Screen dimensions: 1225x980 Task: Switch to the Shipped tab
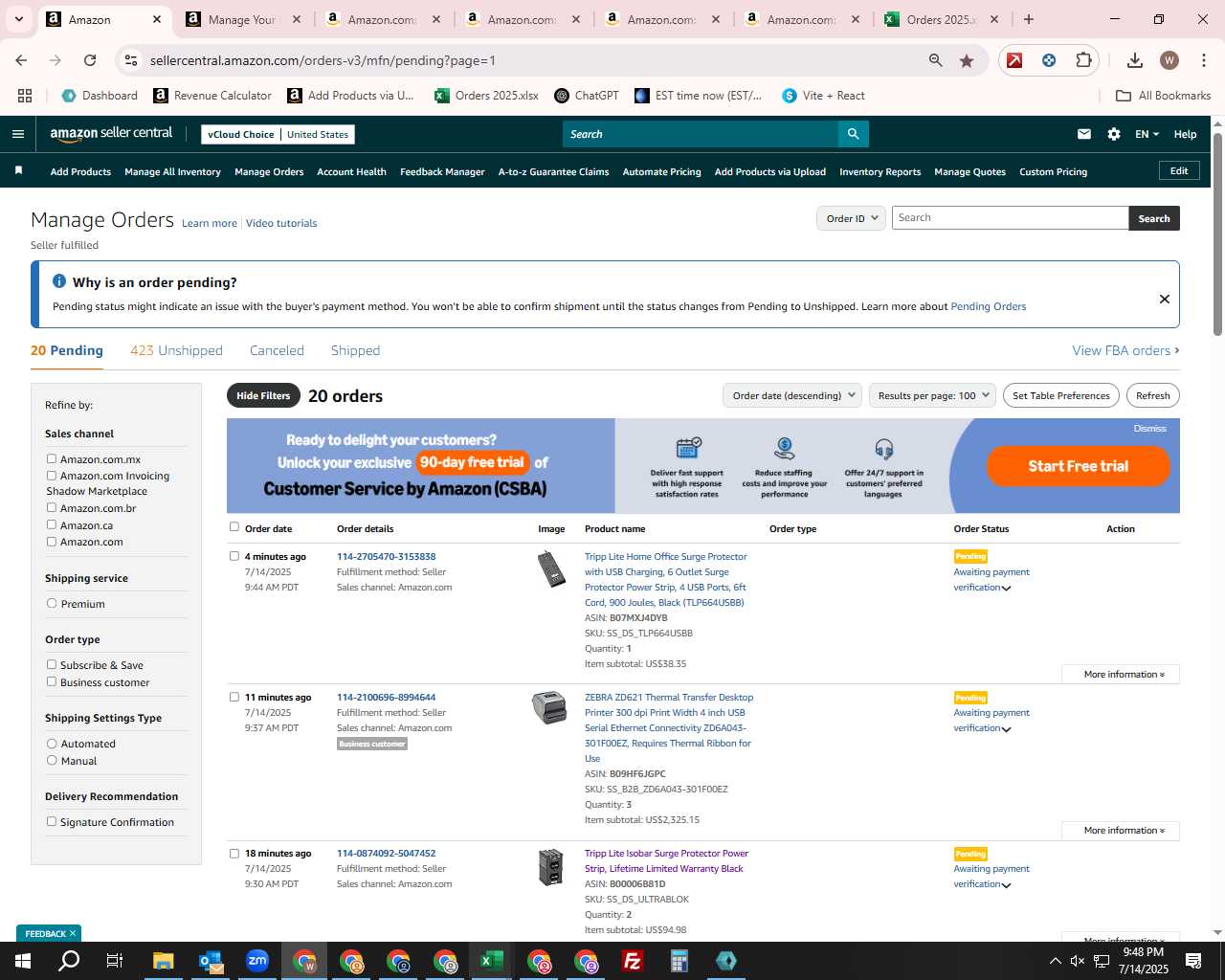[355, 350]
